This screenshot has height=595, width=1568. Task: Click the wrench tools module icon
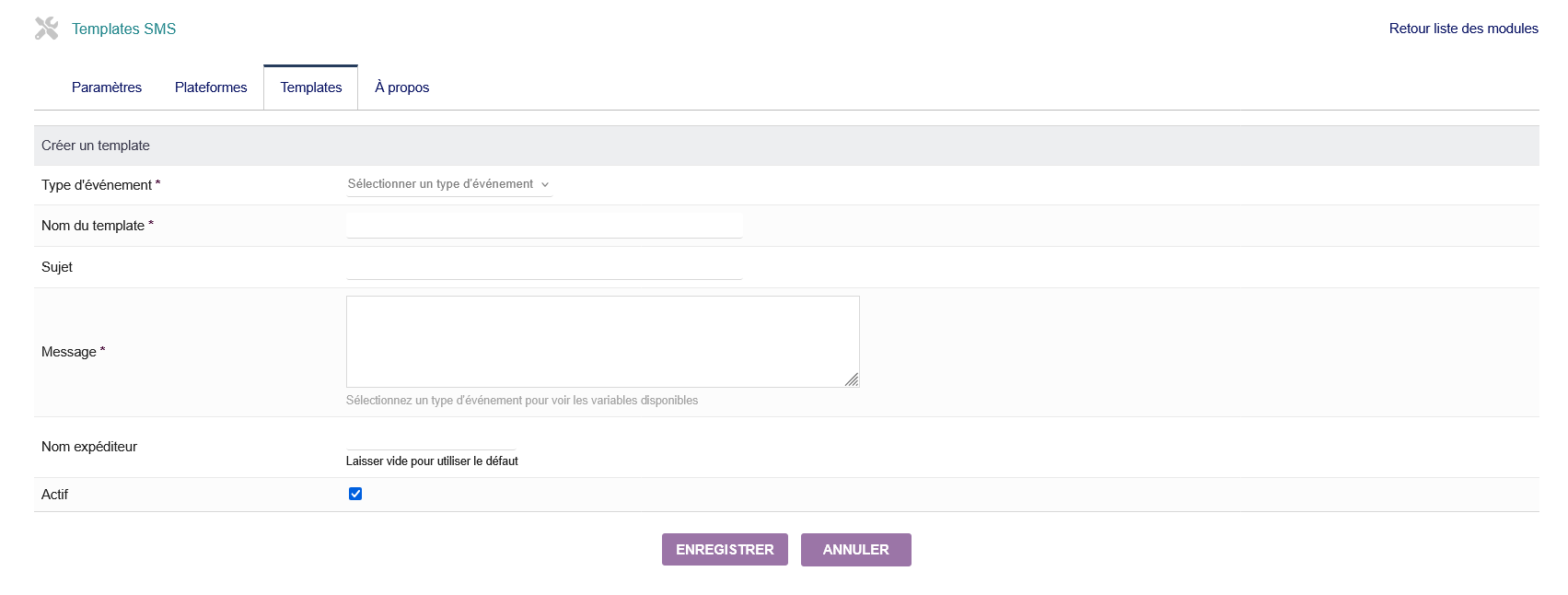point(46,29)
